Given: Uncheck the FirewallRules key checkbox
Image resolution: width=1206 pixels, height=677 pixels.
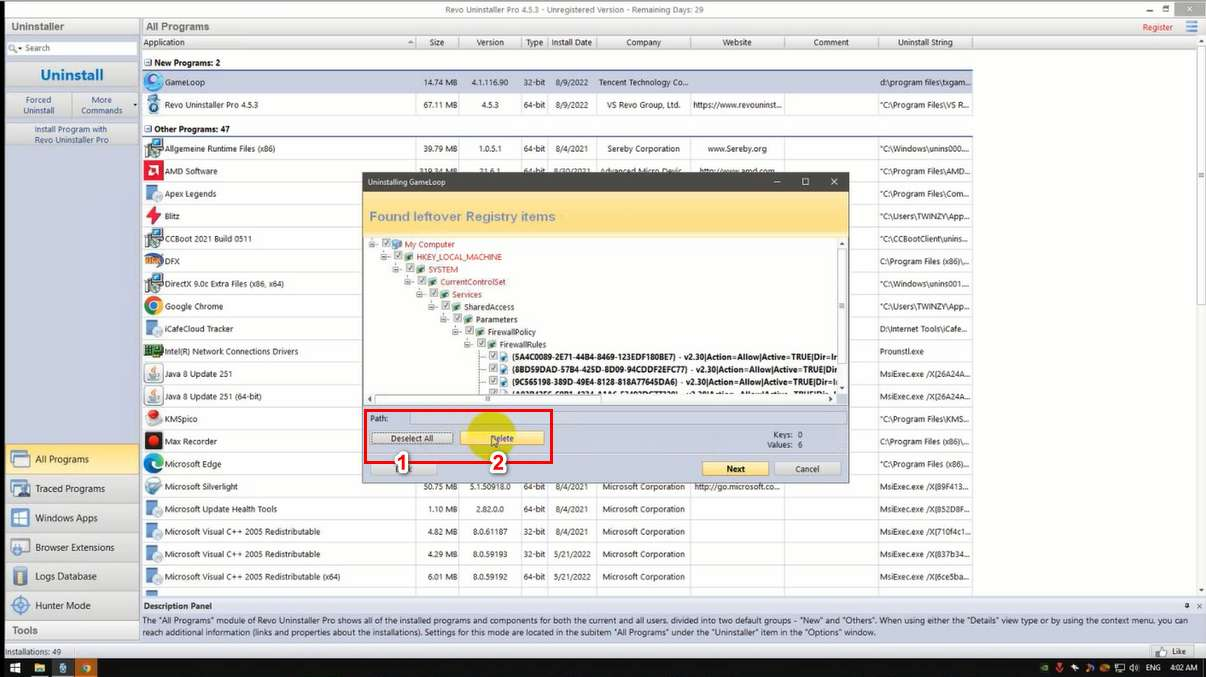Looking at the screenshot, I should [482, 344].
